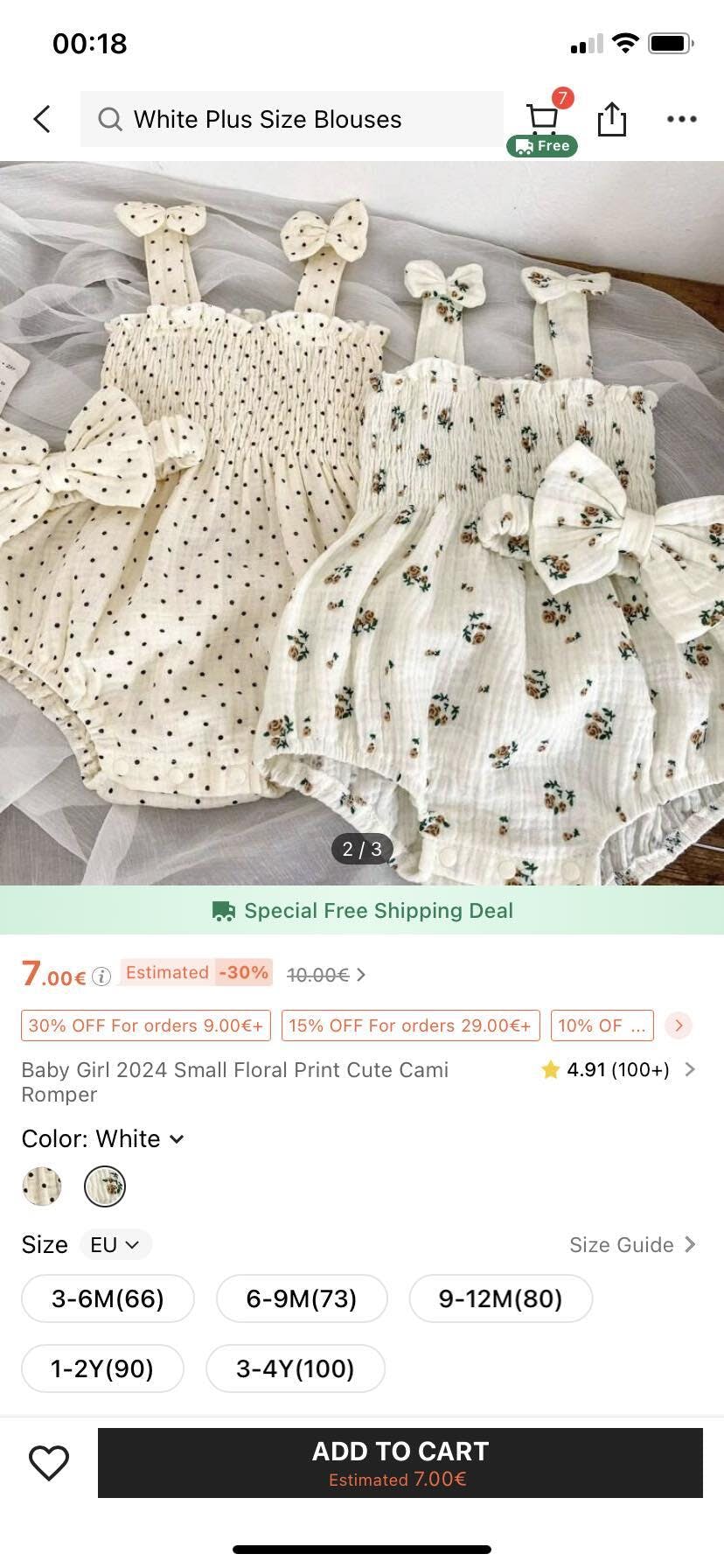Image resolution: width=724 pixels, height=1568 pixels.
Task: Open the shopping cart icon
Action: (x=542, y=118)
